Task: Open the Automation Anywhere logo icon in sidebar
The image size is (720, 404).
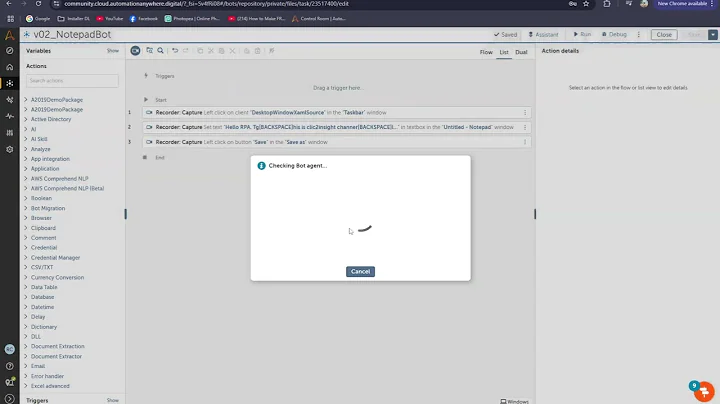Action: pos(9,35)
